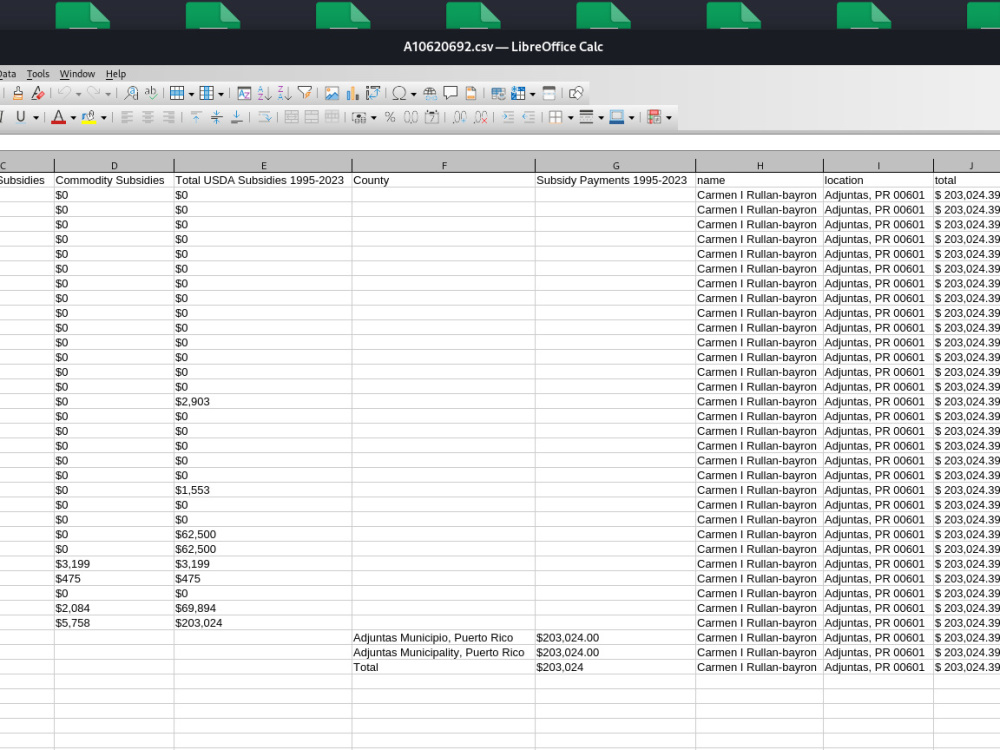Sort descending with Z-A icon

pos(284,94)
